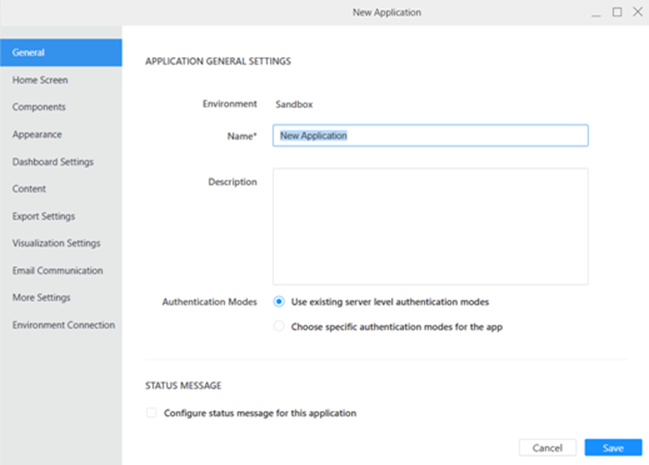Open the General settings tab
The height and width of the screenshot is (465, 649).
(60, 52)
